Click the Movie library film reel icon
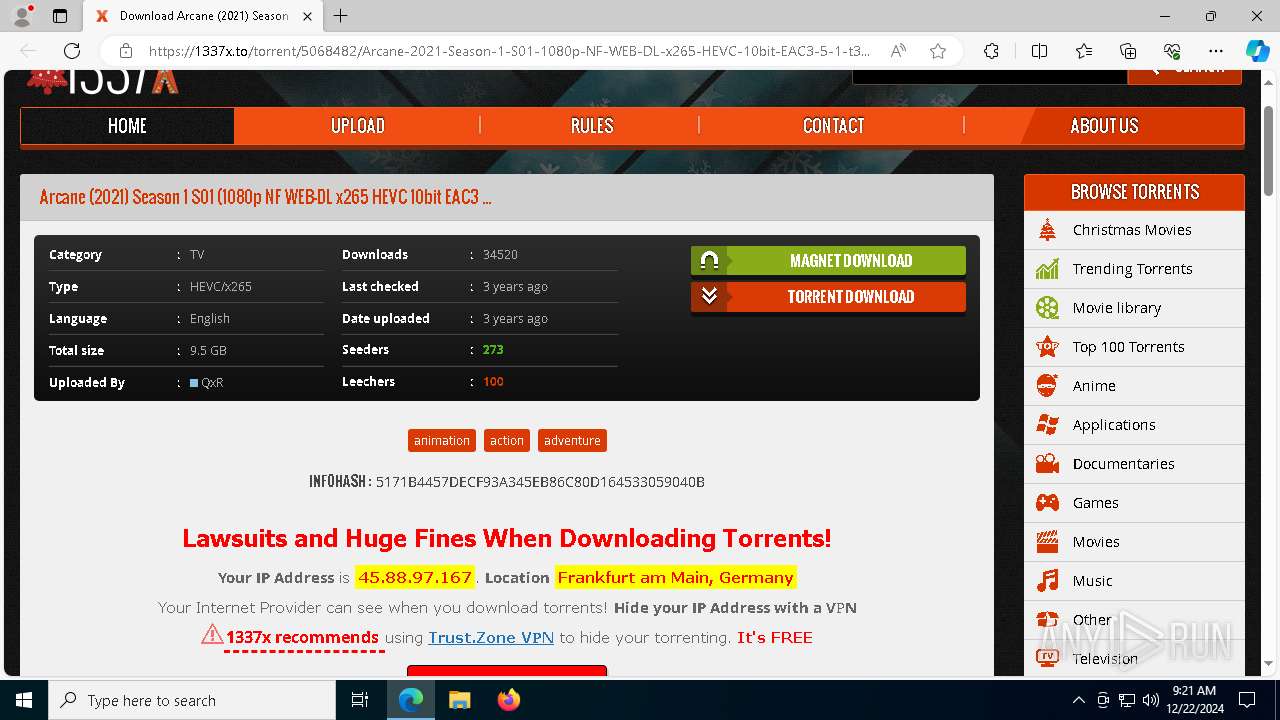1280x720 pixels. click(1047, 308)
